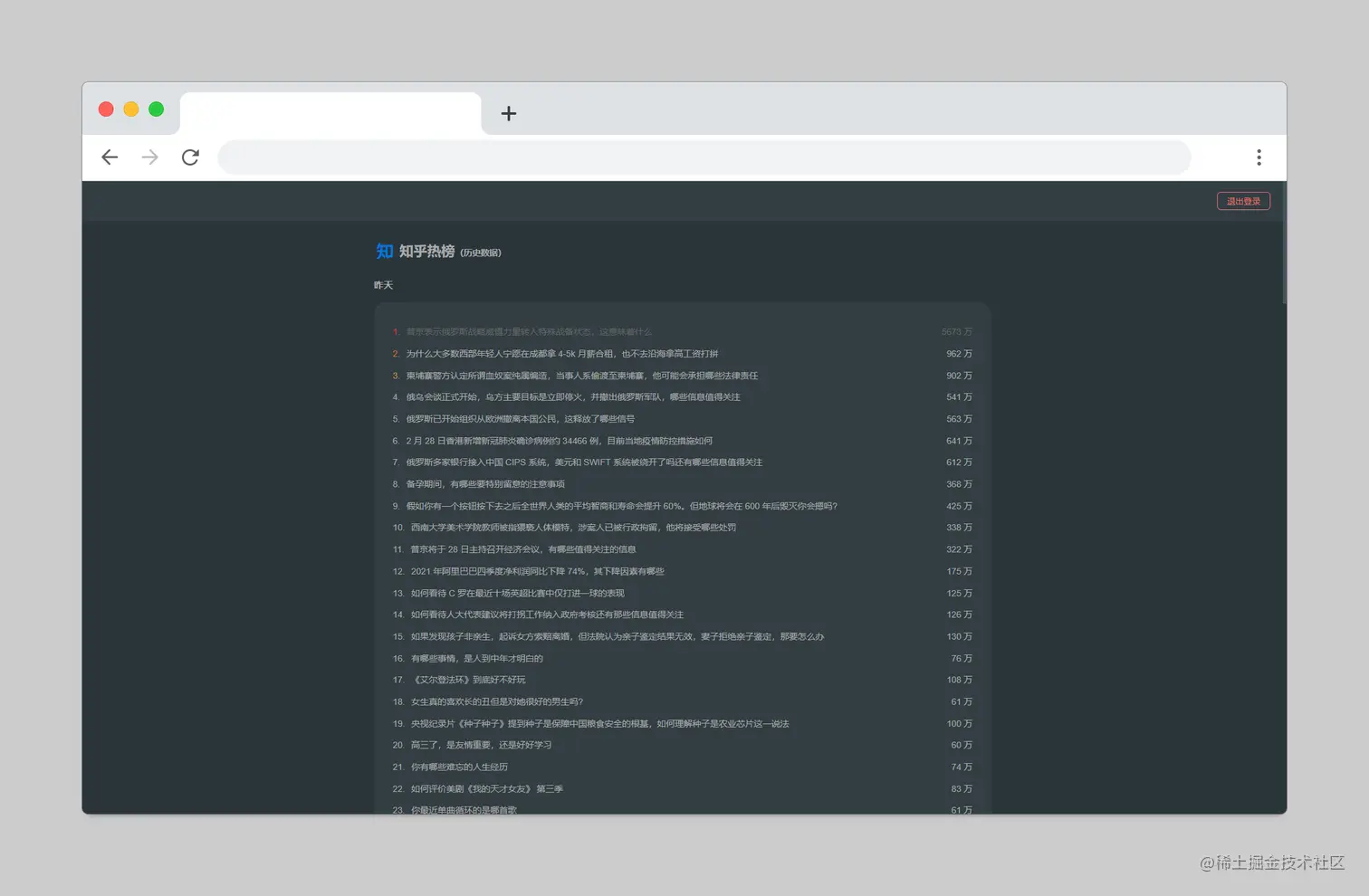Click the green traffic light button
1369x896 pixels.
(x=156, y=109)
